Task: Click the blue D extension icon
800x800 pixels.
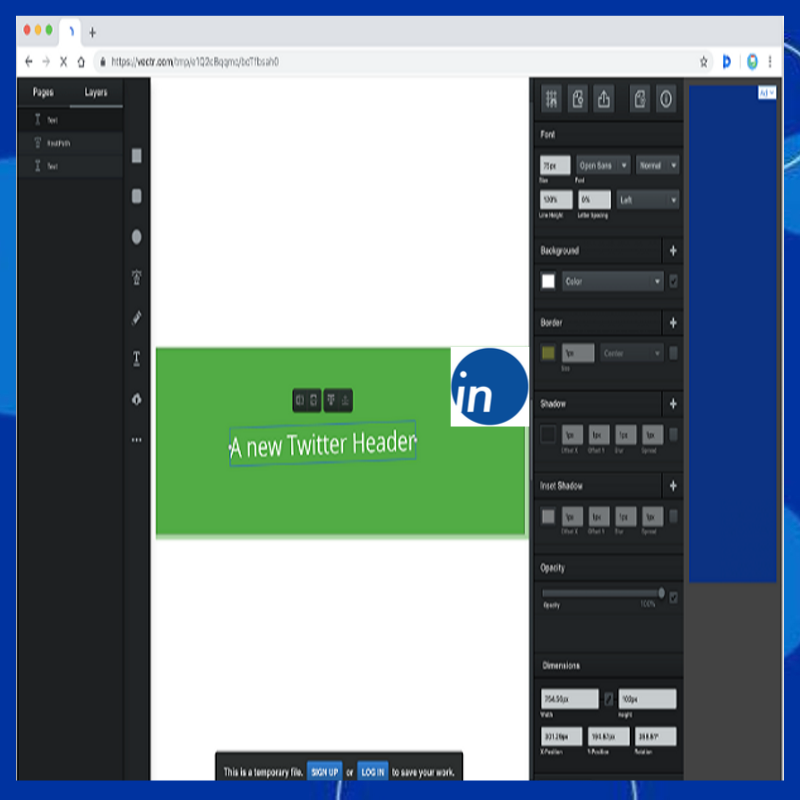Action: 727,62
